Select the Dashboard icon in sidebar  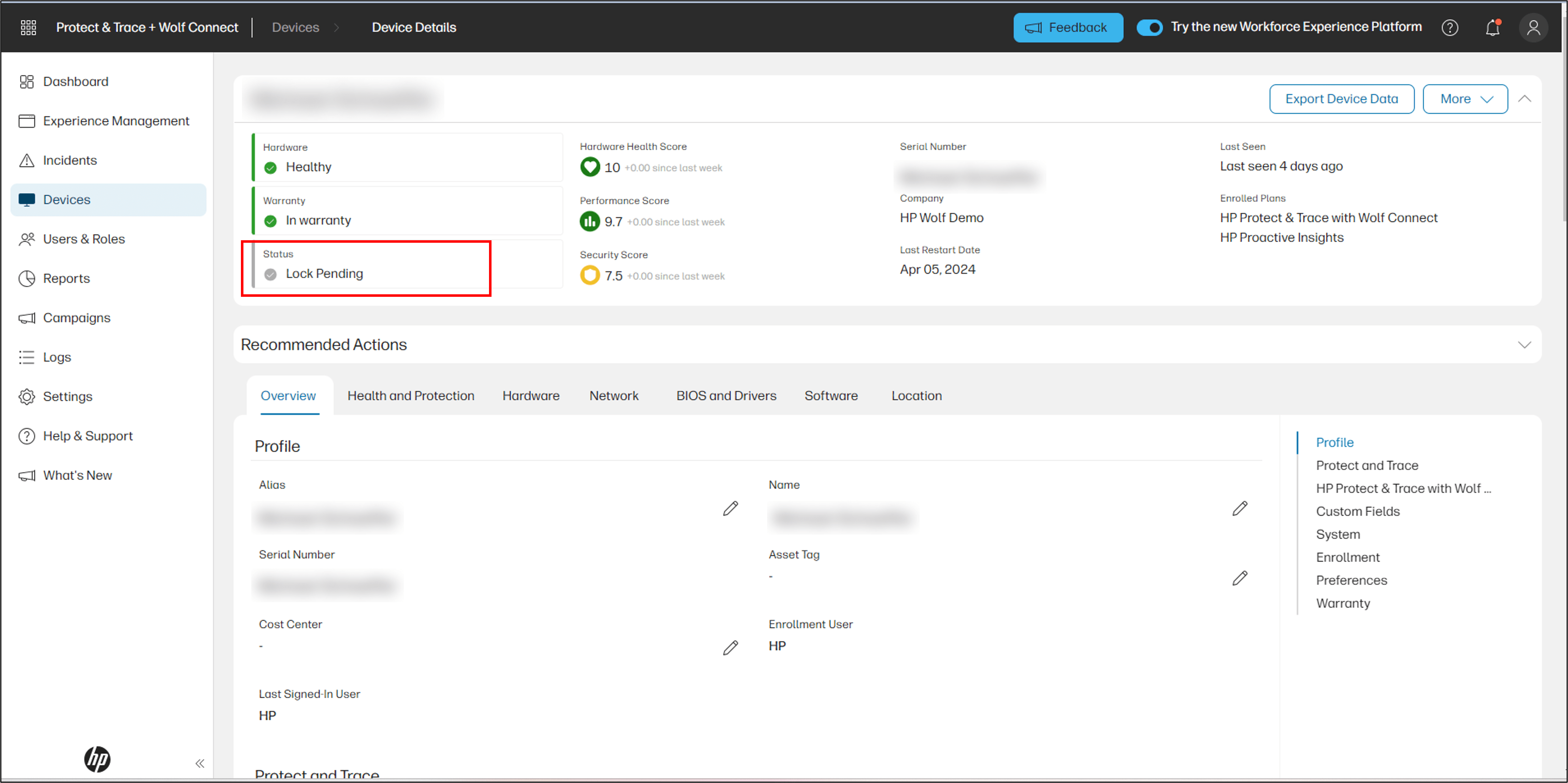pyautogui.click(x=27, y=81)
